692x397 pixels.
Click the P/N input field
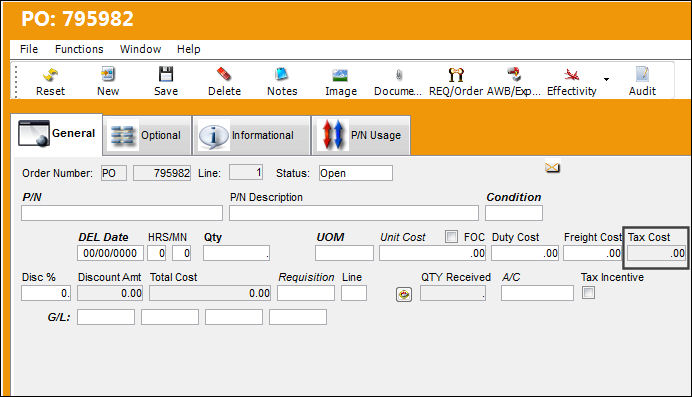tap(122, 213)
